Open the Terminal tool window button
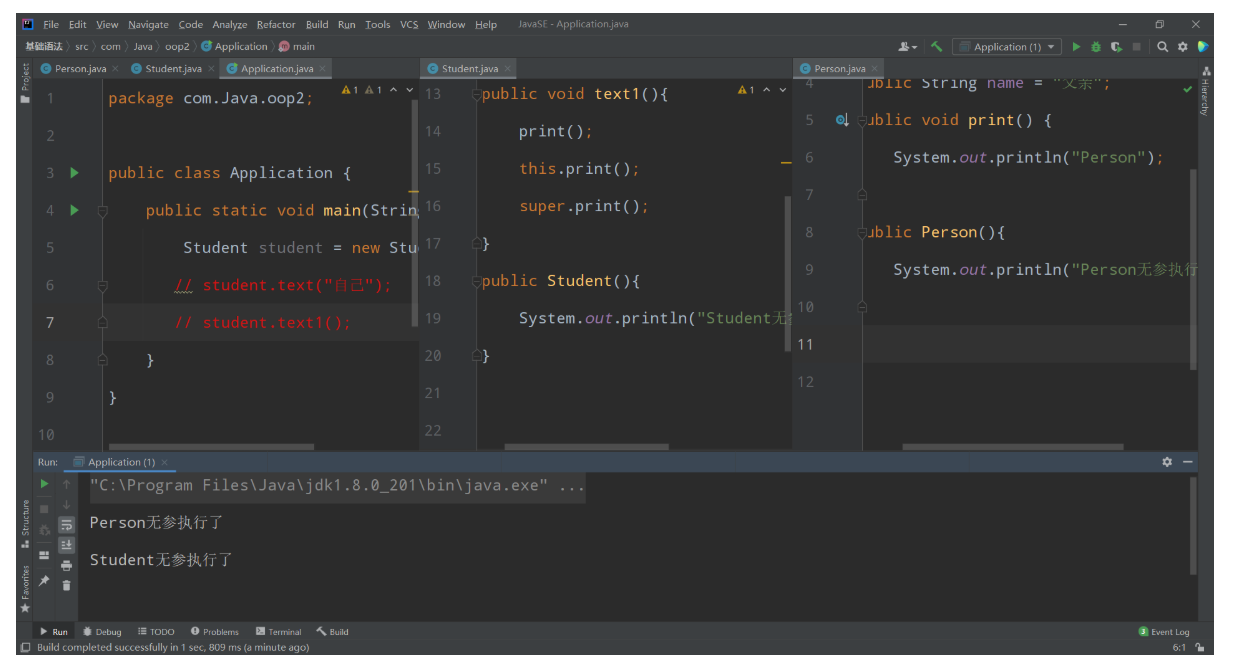The width and height of the screenshot is (1239, 663). [279, 632]
